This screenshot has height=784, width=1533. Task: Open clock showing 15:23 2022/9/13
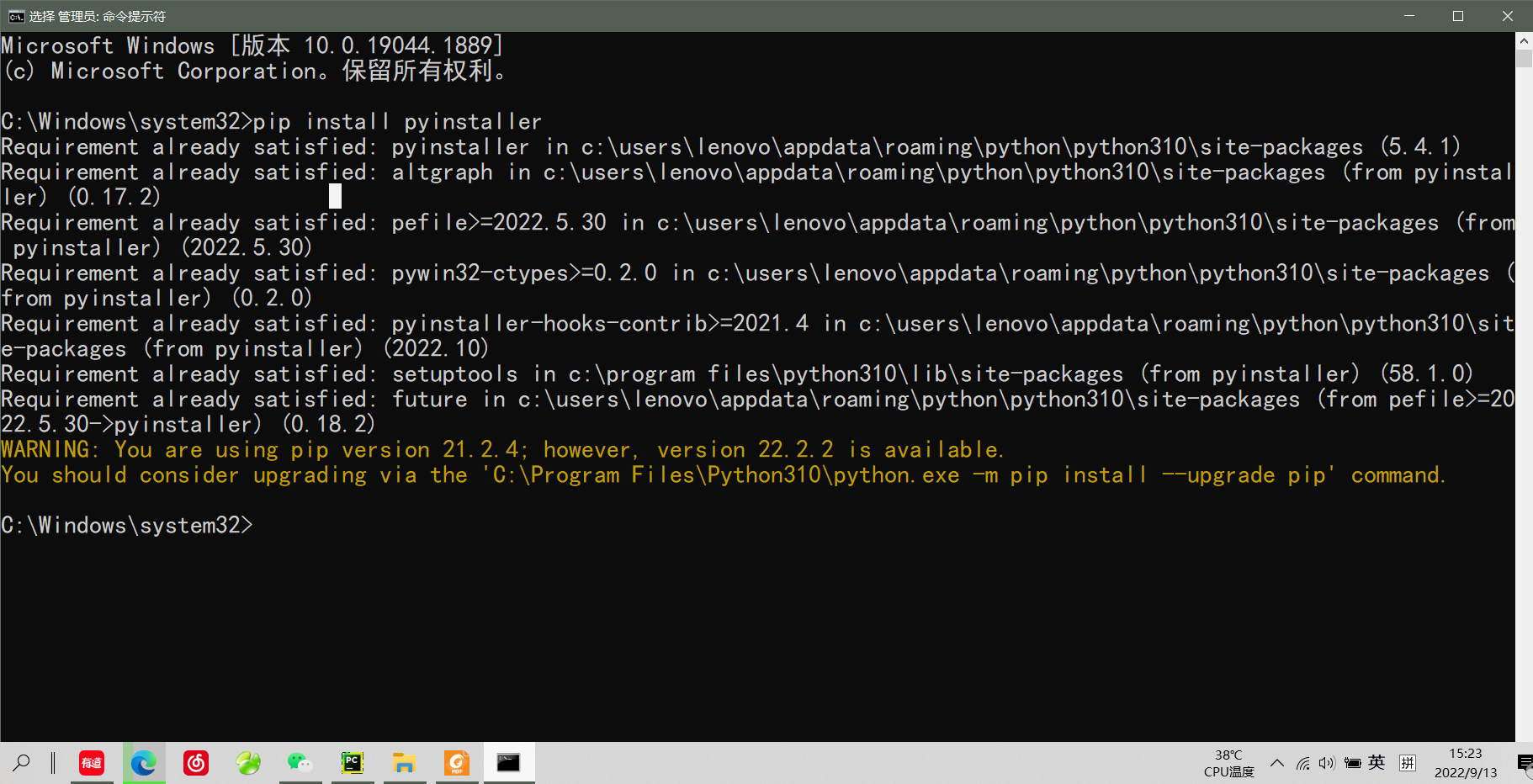[1466, 763]
